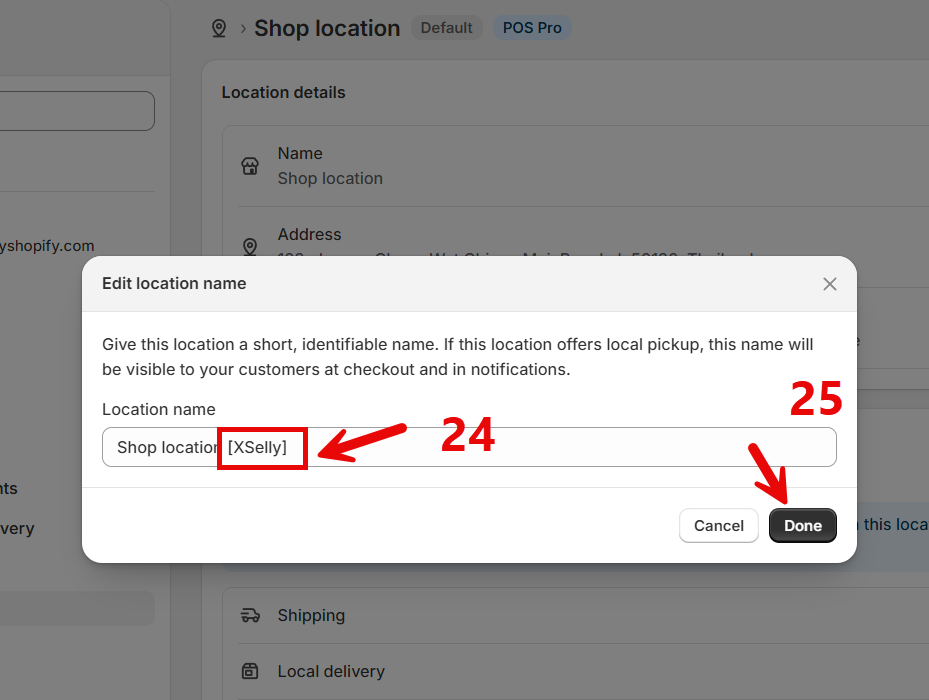This screenshot has width=929, height=700.
Task: Close the Edit location name dialog
Action: pos(829,284)
